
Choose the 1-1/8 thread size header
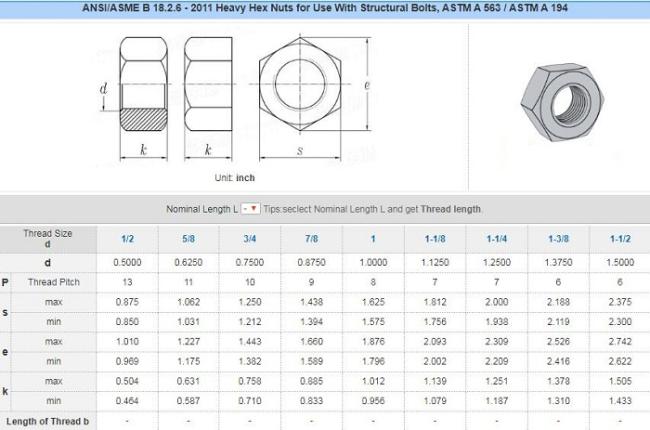click(434, 240)
